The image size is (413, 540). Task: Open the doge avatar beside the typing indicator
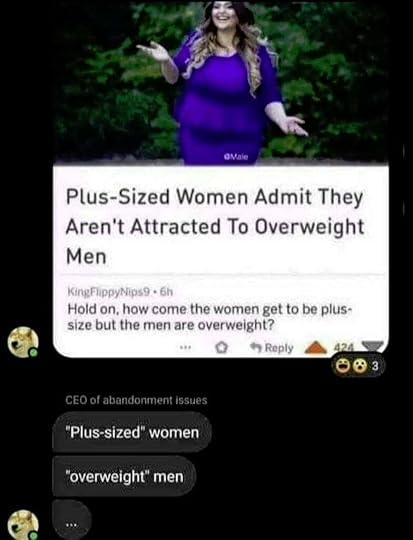tap(23, 525)
